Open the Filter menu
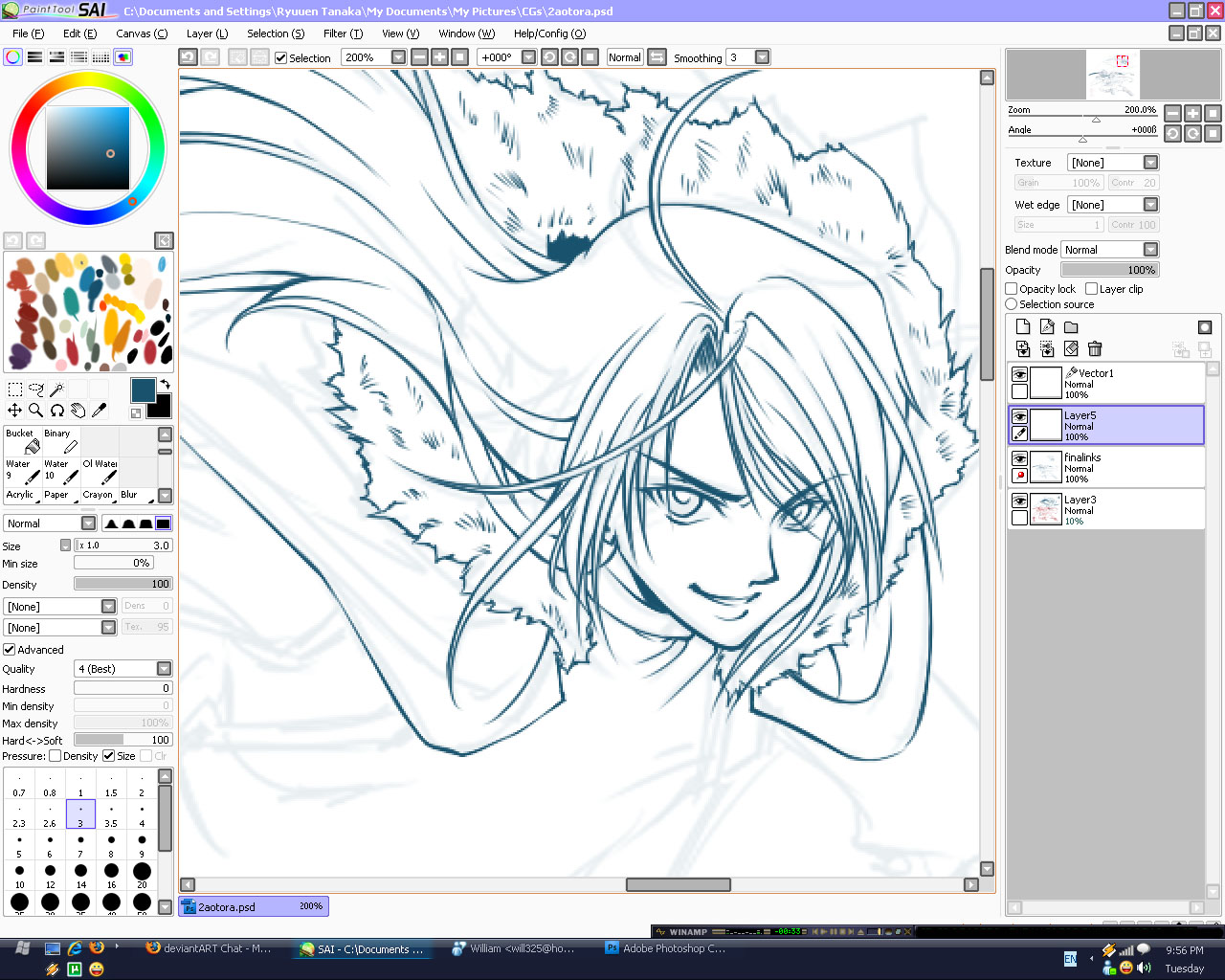The image size is (1225, 980). point(344,33)
